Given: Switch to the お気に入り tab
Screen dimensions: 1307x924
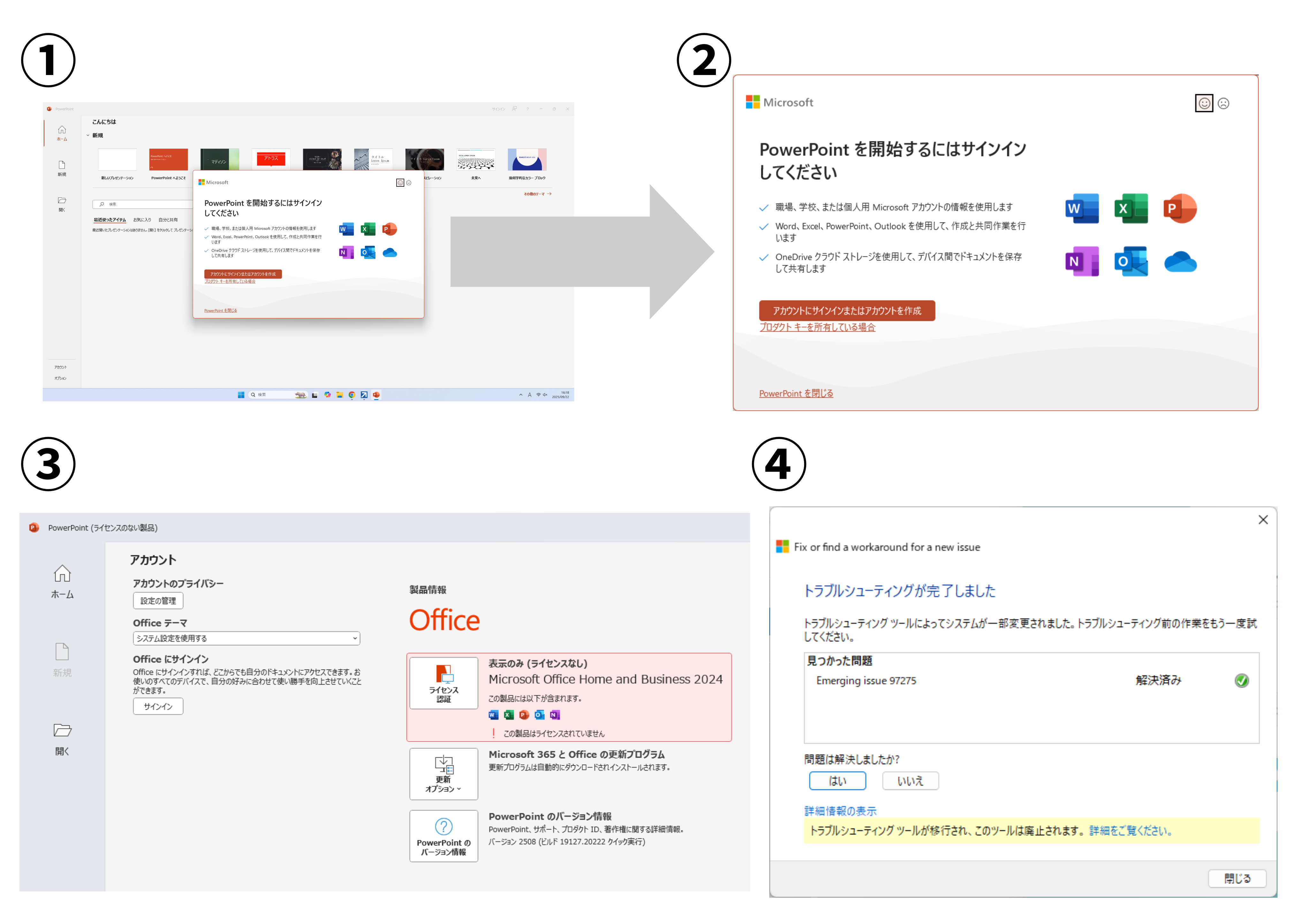Looking at the screenshot, I should coord(142,220).
